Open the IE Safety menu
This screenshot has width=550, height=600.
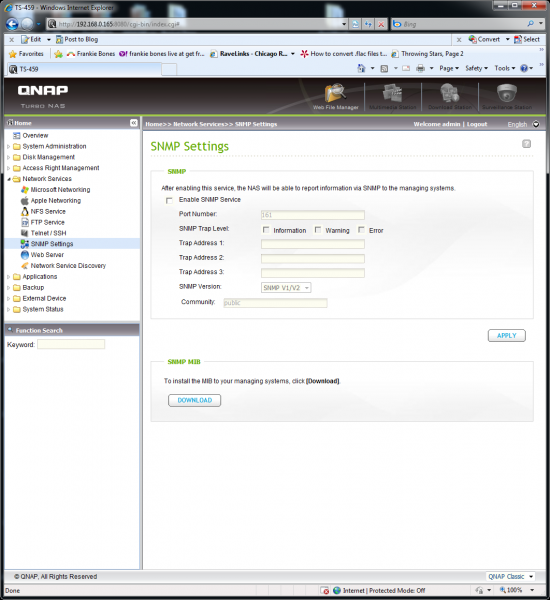476,68
